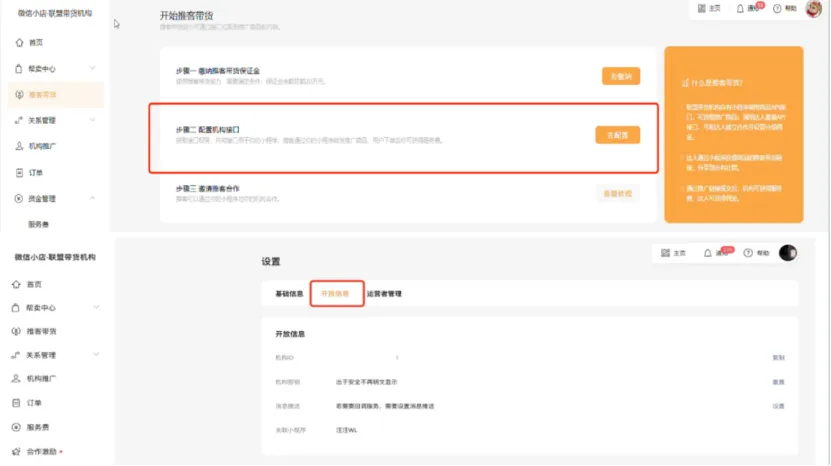Switch to the 开放信息 tab

tap(335, 294)
